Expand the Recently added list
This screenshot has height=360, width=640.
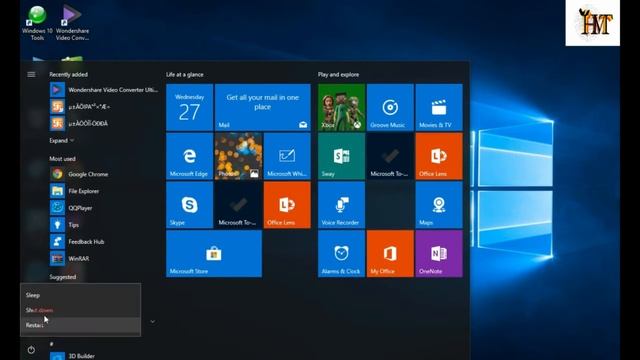point(62,140)
